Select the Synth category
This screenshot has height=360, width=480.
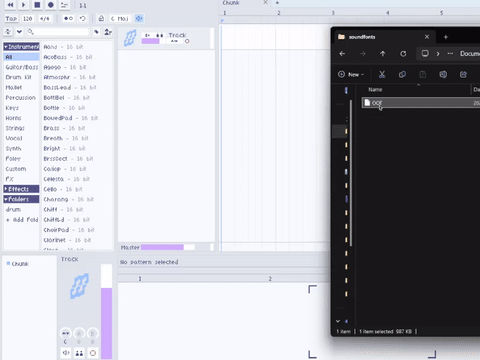point(21,149)
